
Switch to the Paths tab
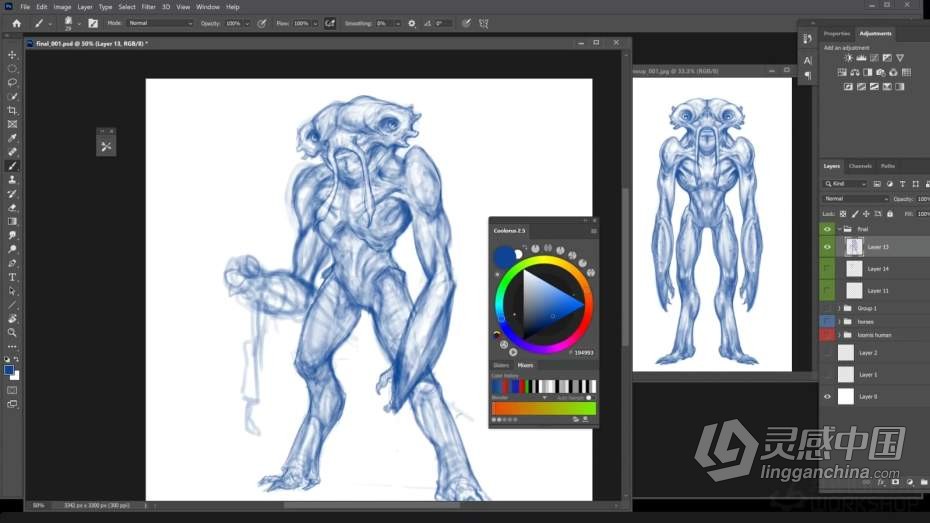888,166
